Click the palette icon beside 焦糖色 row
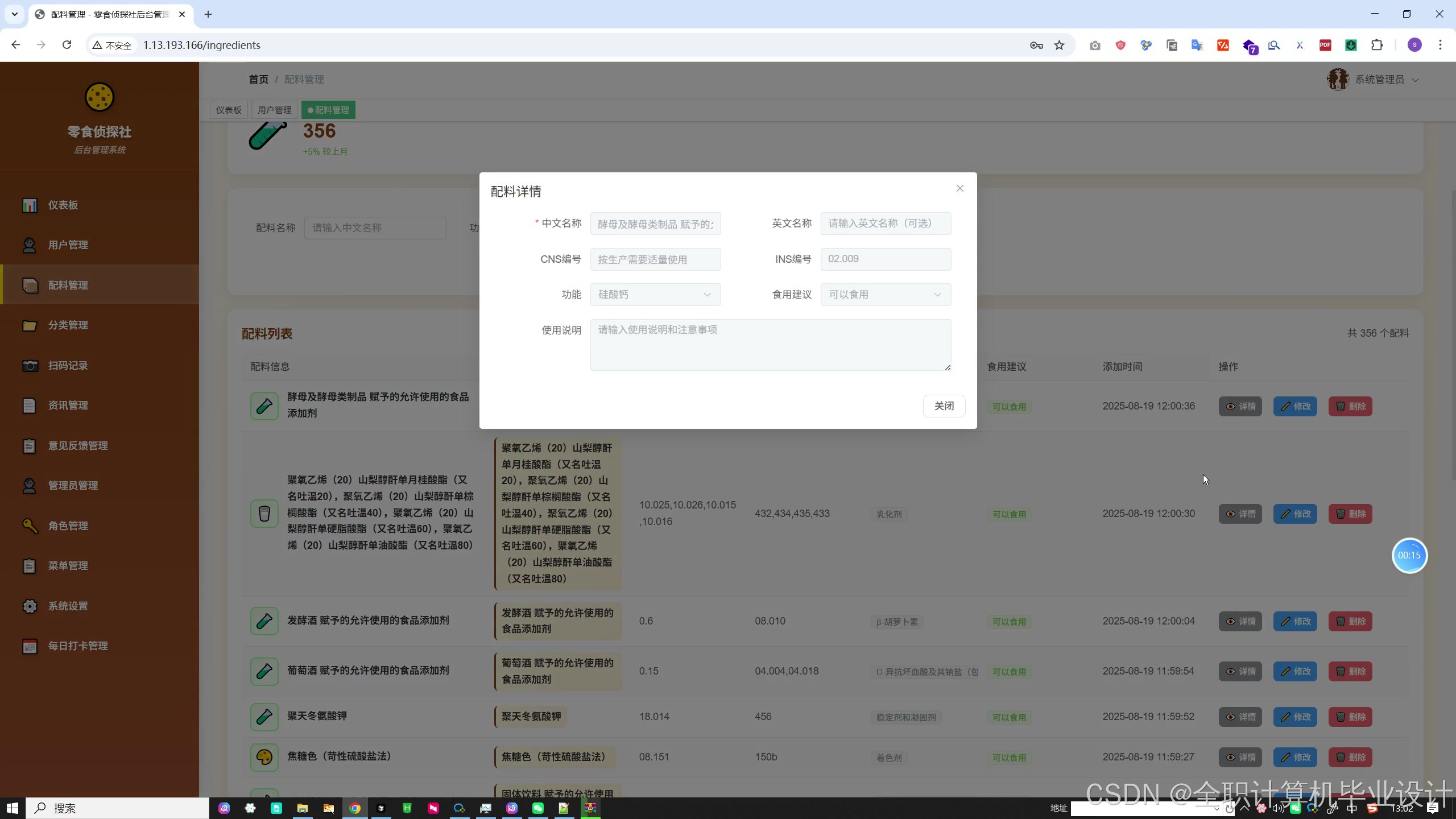This screenshot has height=819, width=1456. pos(264,757)
